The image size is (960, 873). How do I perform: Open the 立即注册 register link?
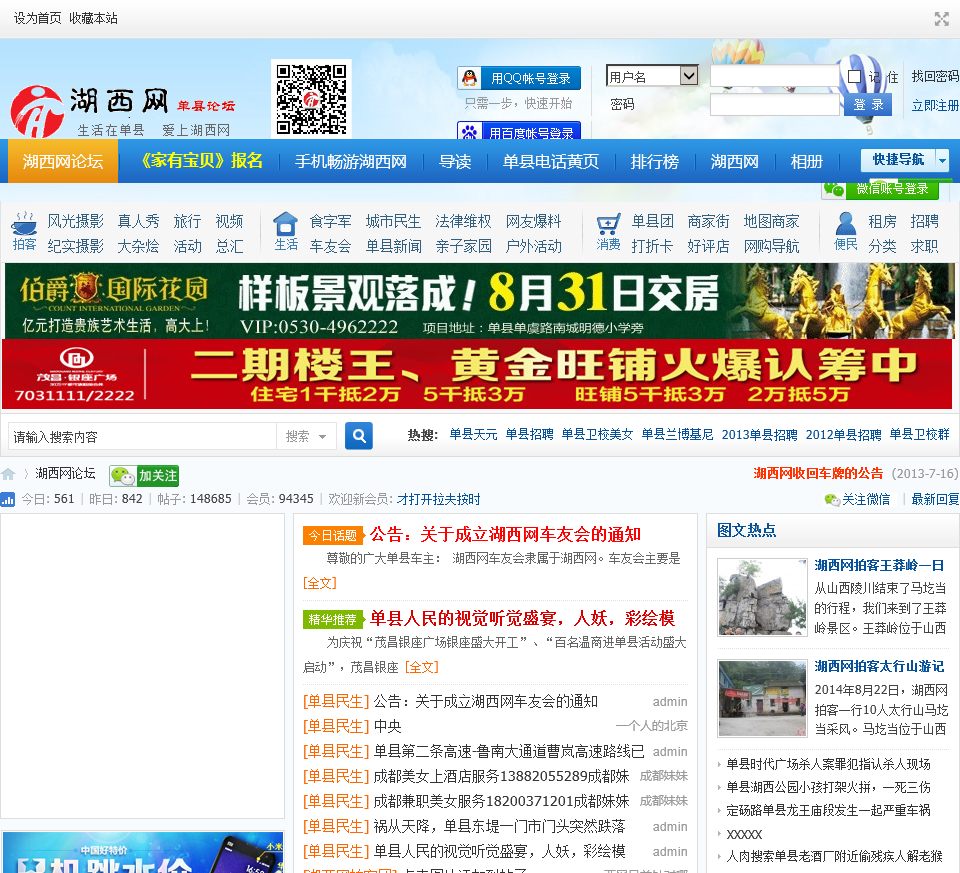[935, 105]
